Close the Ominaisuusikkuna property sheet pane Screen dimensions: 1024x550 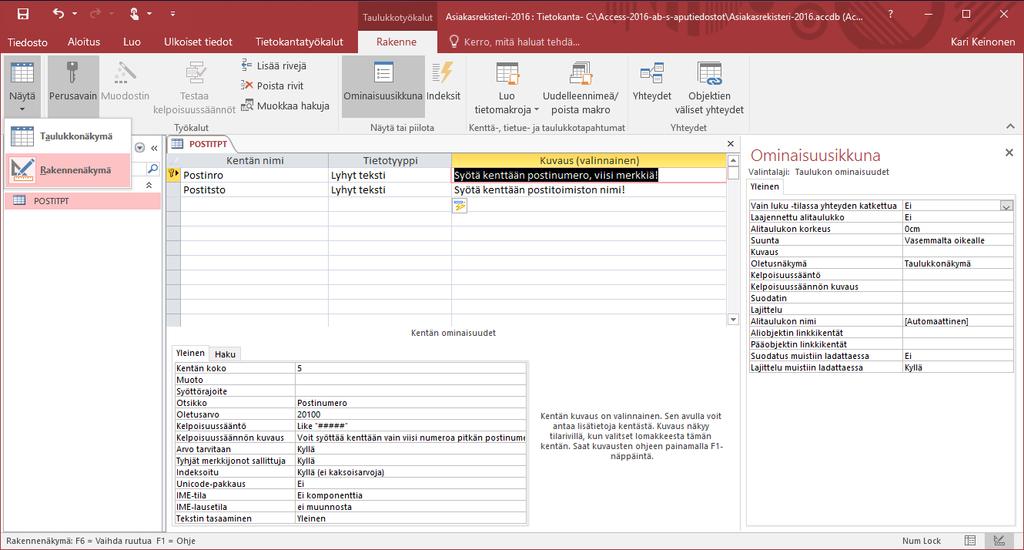click(1009, 152)
